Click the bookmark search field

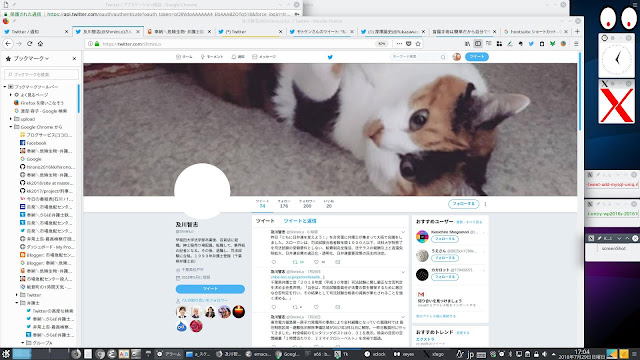click(41, 75)
